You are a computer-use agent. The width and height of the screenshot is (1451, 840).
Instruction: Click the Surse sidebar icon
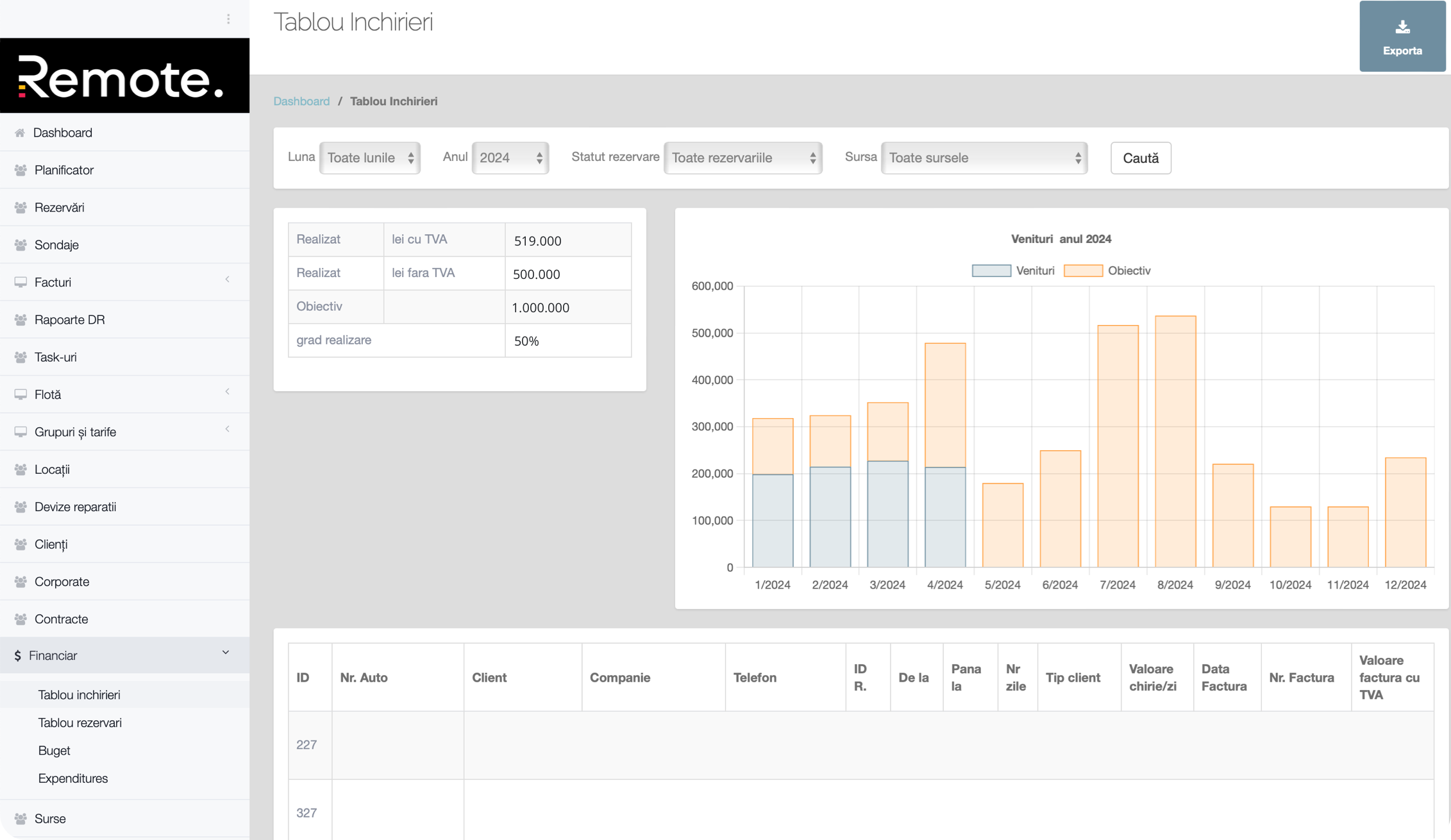pyautogui.click(x=21, y=818)
